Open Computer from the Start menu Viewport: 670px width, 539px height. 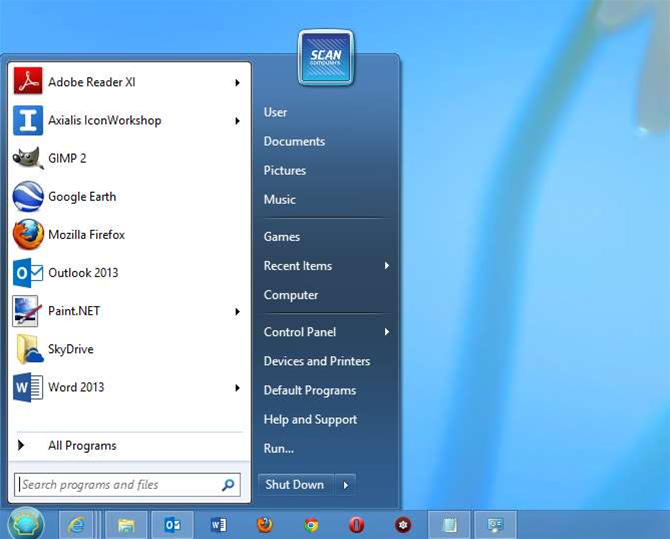tap(291, 295)
